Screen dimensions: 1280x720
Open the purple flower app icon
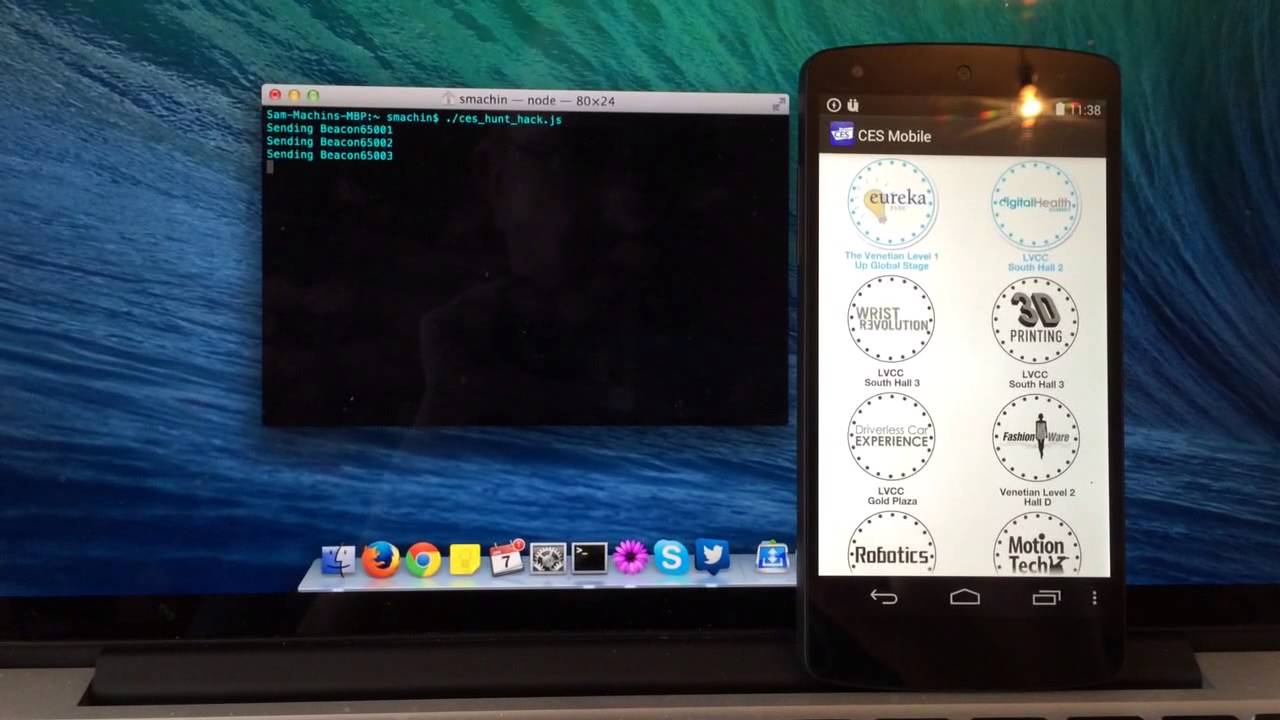click(631, 557)
